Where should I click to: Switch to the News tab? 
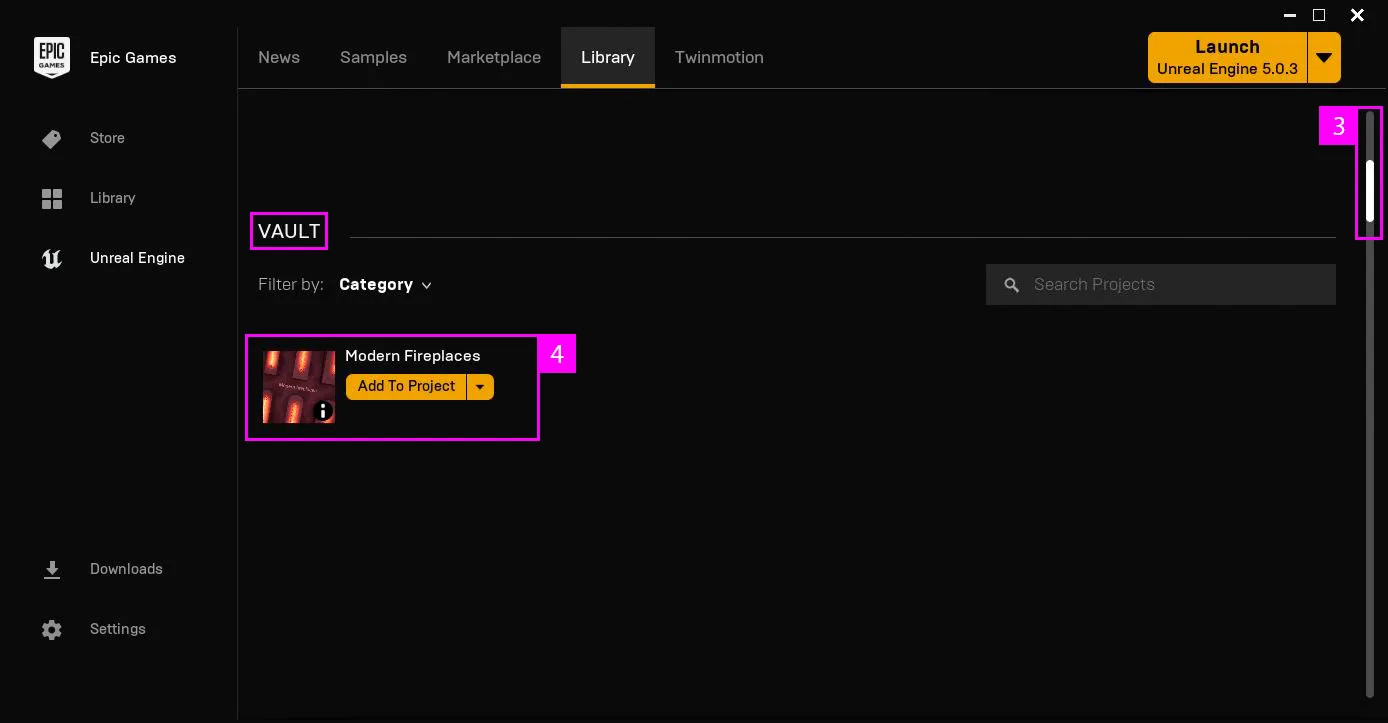pyautogui.click(x=279, y=57)
